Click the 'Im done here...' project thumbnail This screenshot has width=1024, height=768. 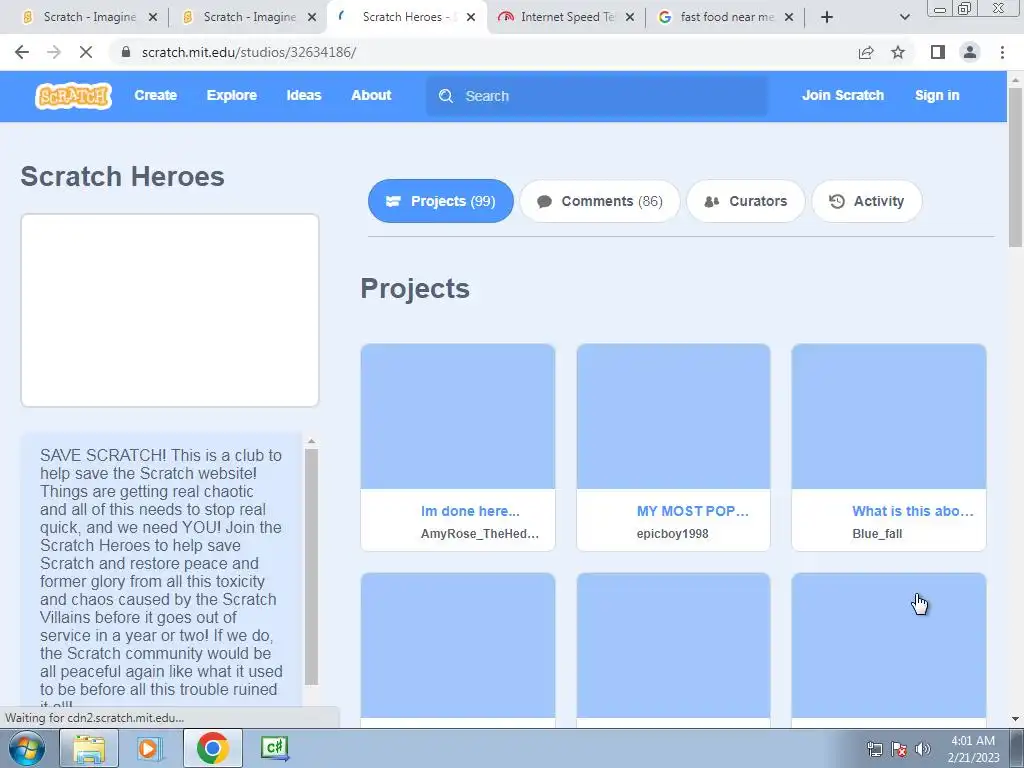458,417
